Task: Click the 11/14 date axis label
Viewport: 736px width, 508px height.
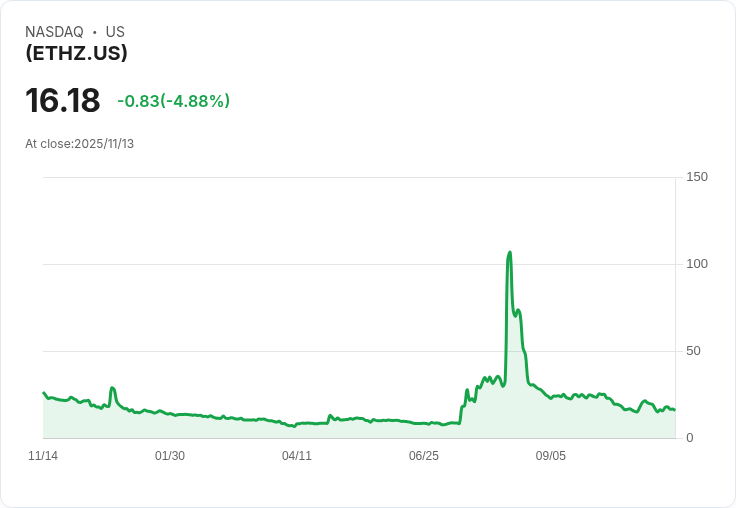Action: [x=43, y=456]
